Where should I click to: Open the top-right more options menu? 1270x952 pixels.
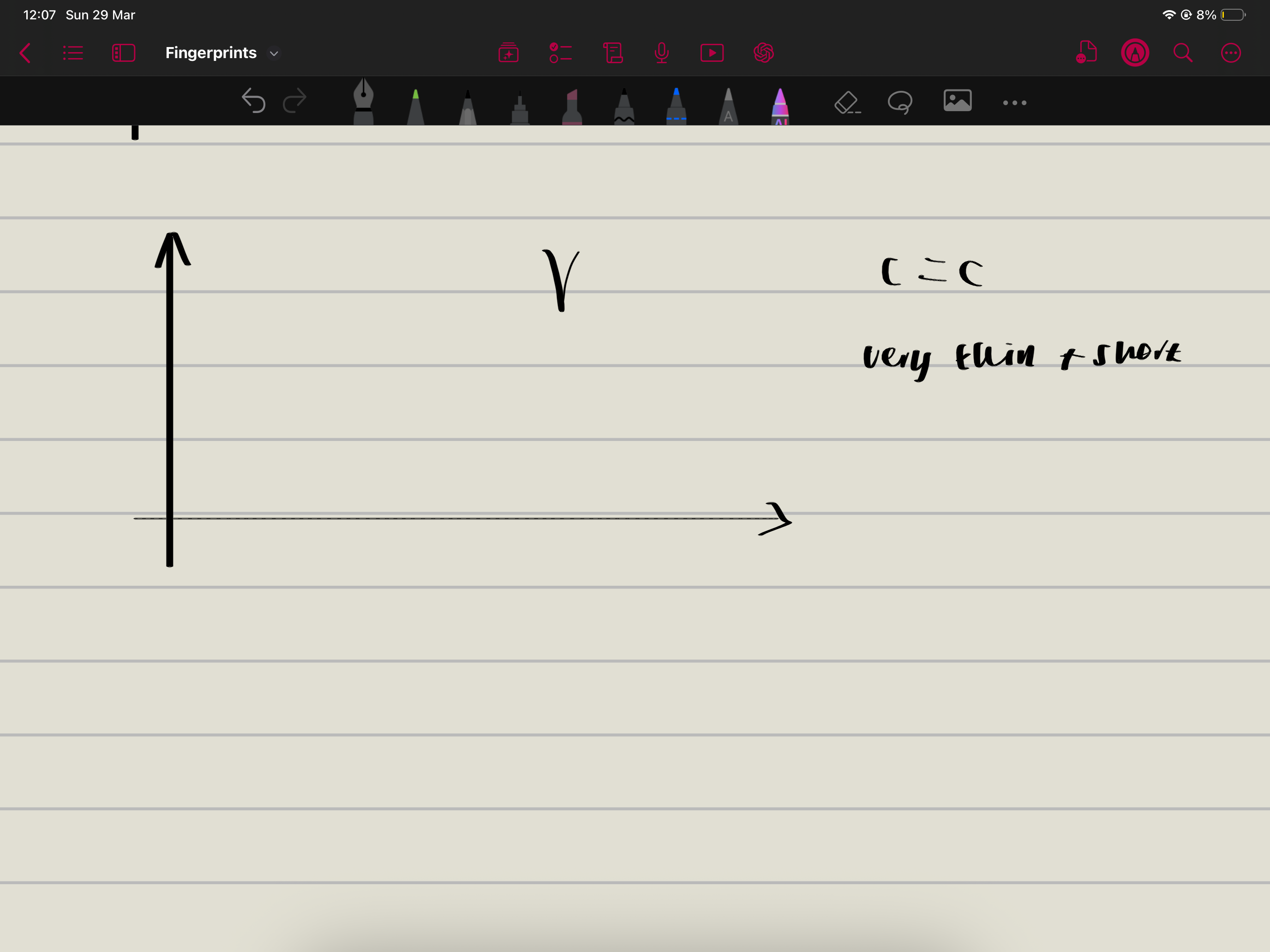click(1231, 52)
